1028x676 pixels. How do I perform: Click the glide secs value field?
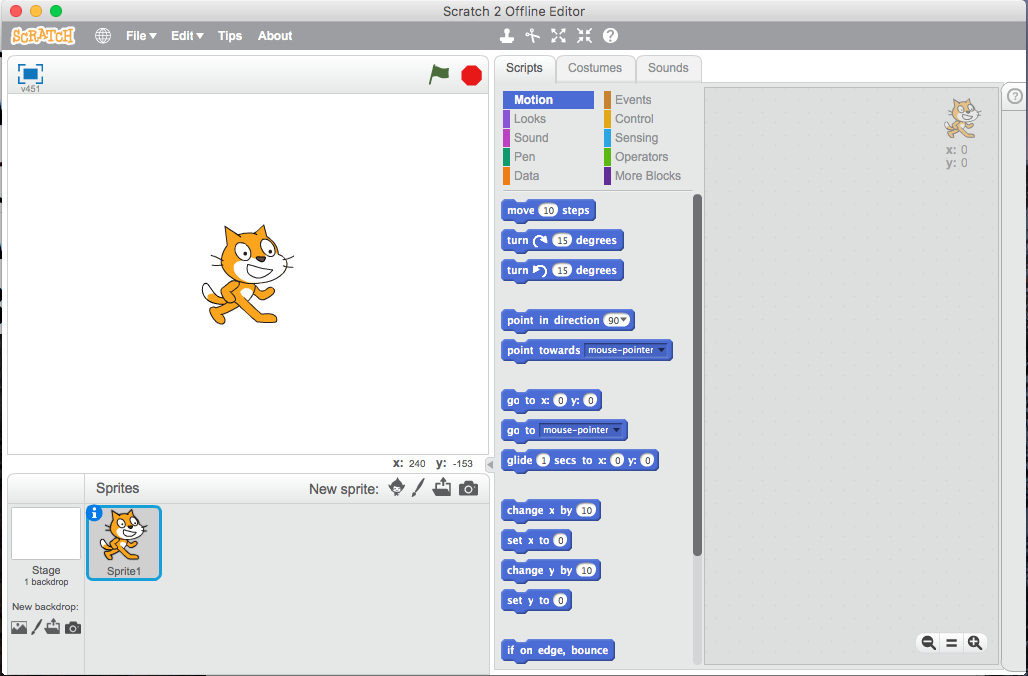click(543, 460)
